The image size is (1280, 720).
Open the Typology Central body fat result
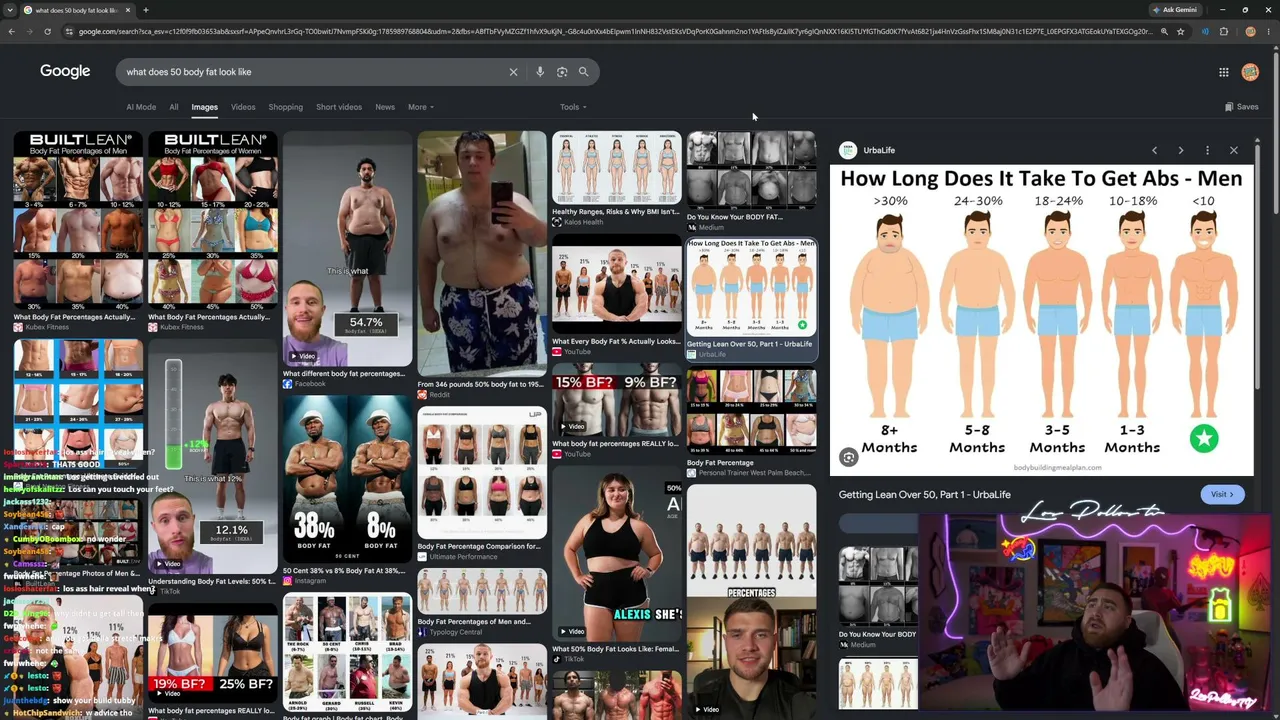coord(482,591)
